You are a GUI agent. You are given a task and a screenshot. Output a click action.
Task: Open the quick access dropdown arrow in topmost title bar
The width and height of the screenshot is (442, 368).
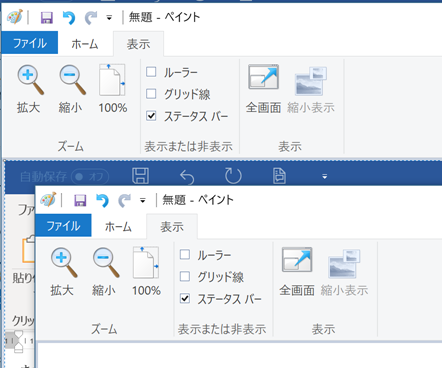click(109, 18)
